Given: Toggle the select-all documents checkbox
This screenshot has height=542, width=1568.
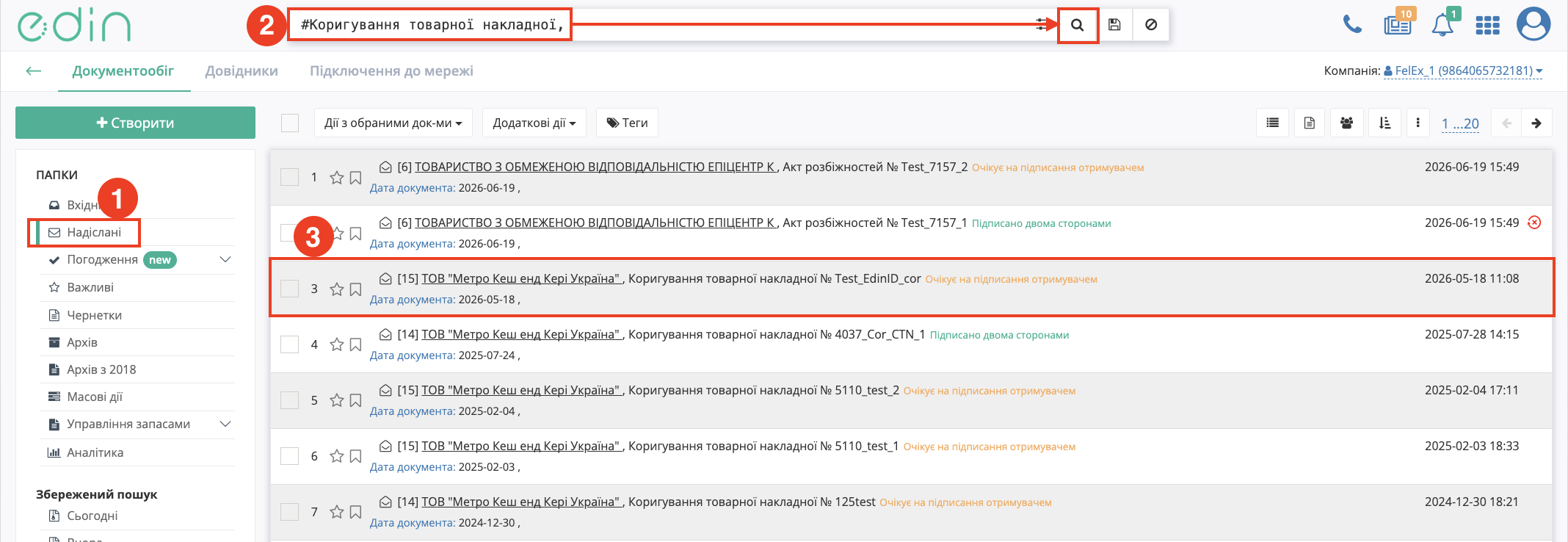Looking at the screenshot, I should (x=290, y=123).
